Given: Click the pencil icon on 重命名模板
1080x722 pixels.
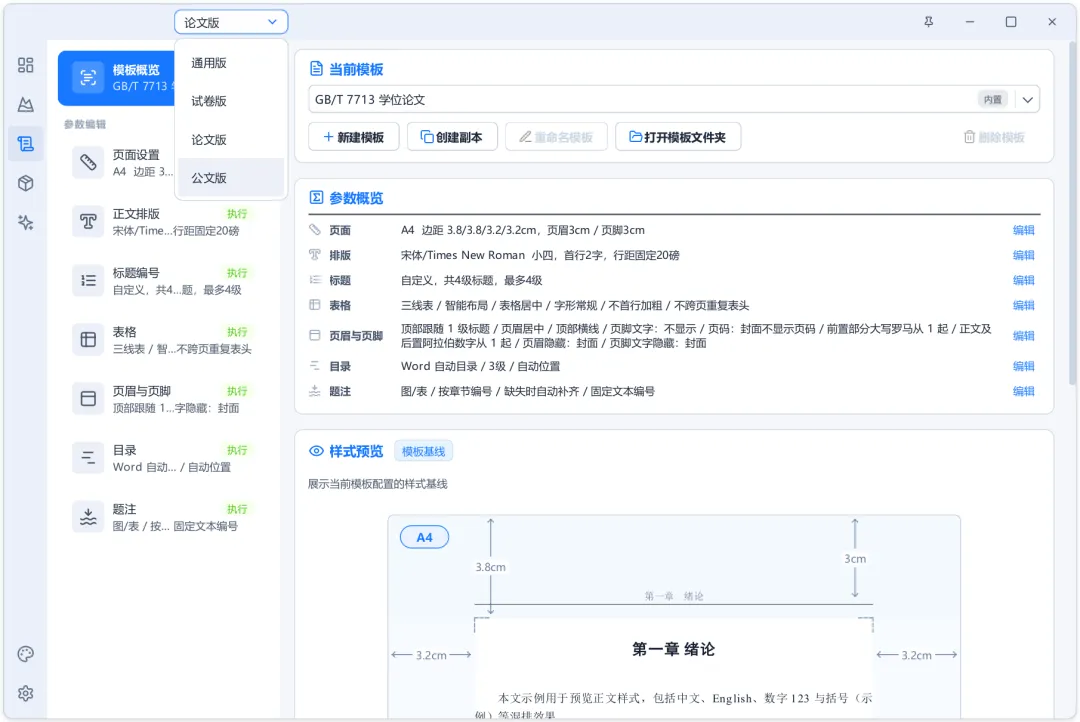Looking at the screenshot, I should pos(526,137).
